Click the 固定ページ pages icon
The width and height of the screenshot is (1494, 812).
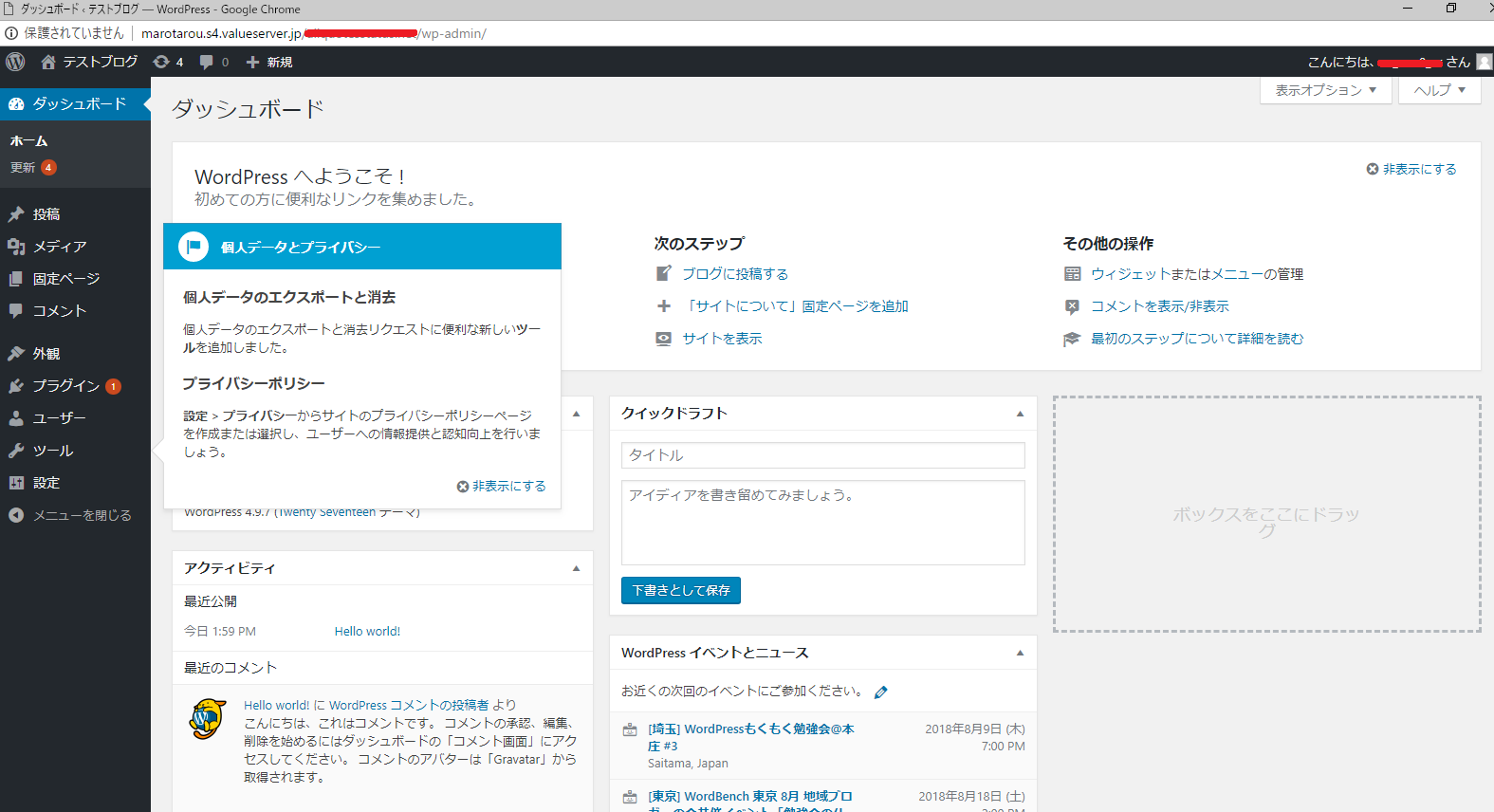tap(16, 279)
